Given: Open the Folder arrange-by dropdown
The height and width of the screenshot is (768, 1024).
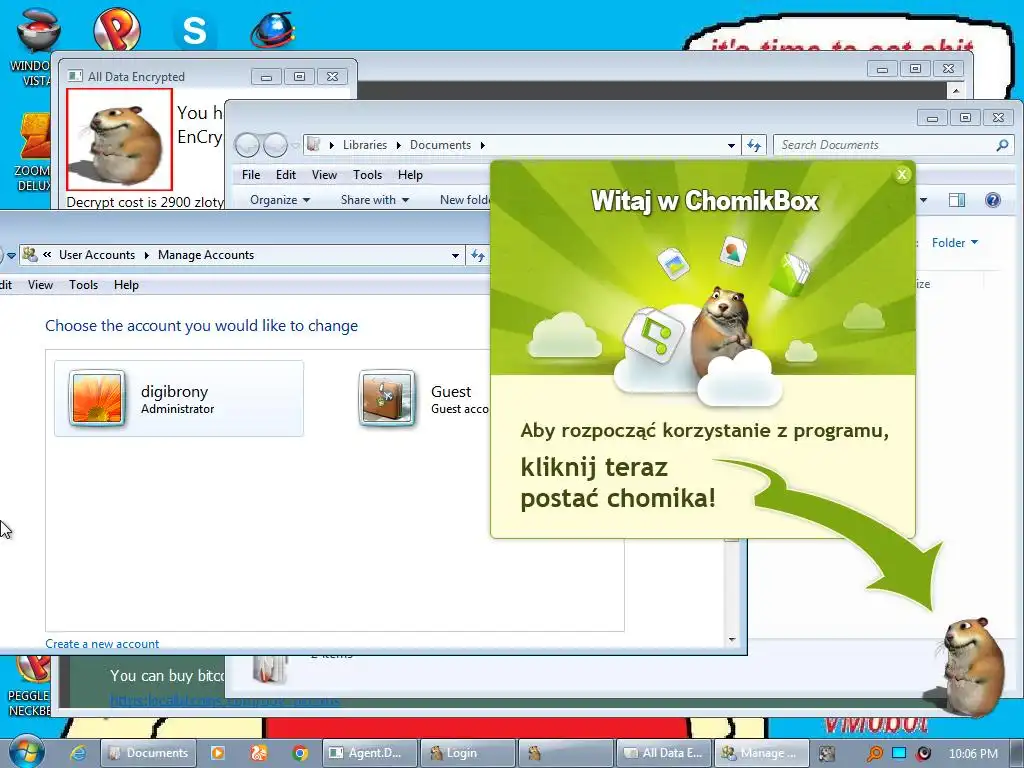Looking at the screenshot, I should pyautogui.click(x=955, y=243).
